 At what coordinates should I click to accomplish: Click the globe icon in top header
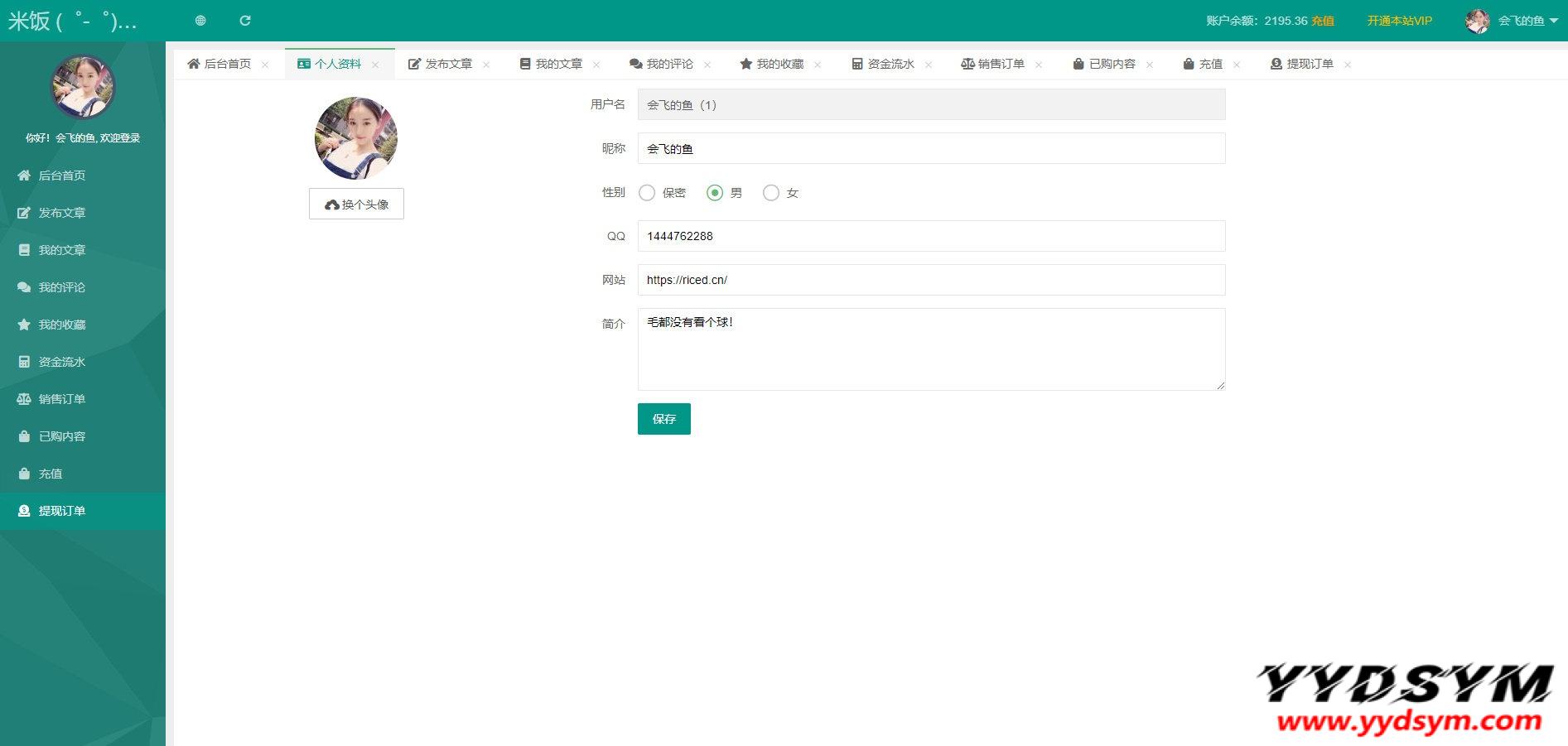pos(200,21)
